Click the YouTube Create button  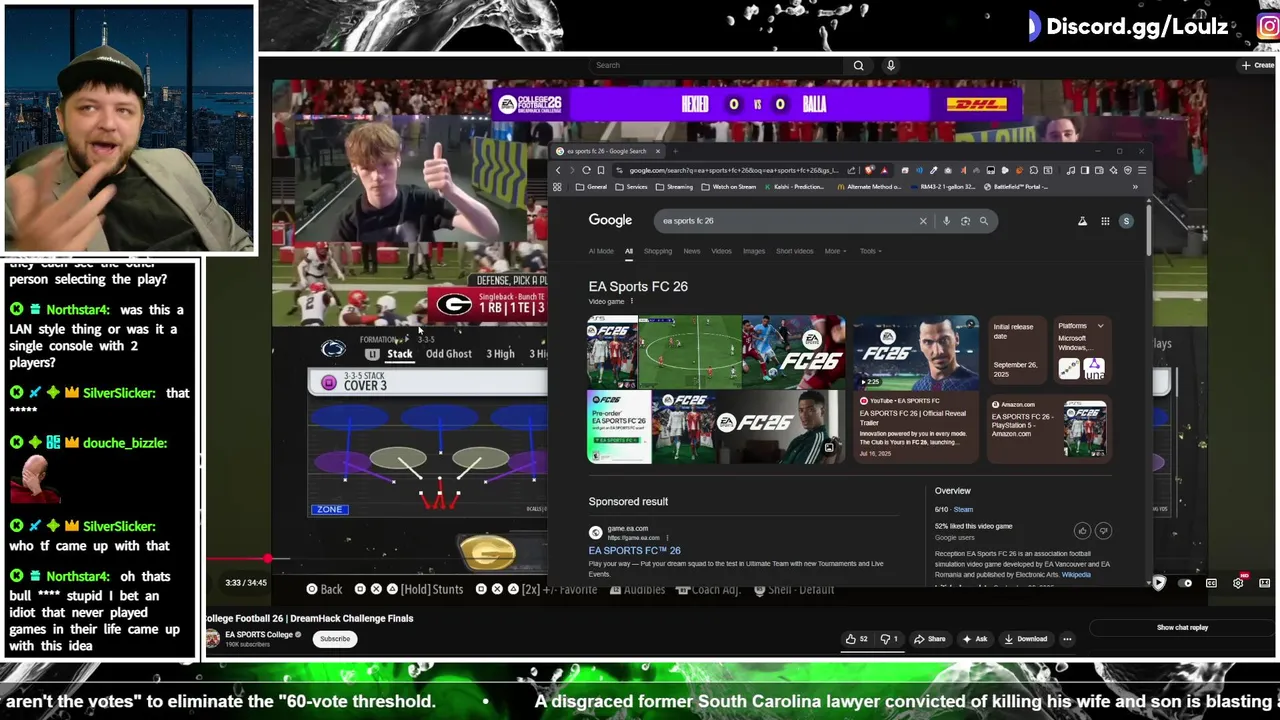click(1258, 65)
